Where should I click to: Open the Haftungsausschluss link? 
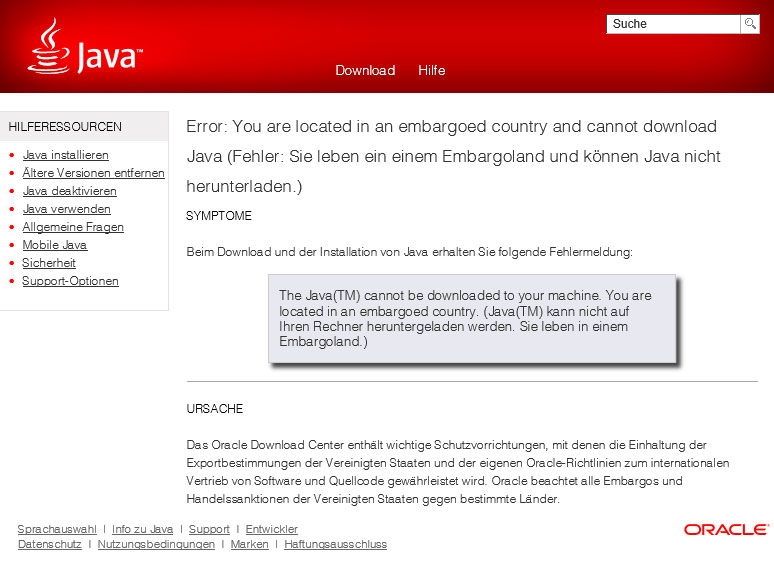tap(336, 544)
